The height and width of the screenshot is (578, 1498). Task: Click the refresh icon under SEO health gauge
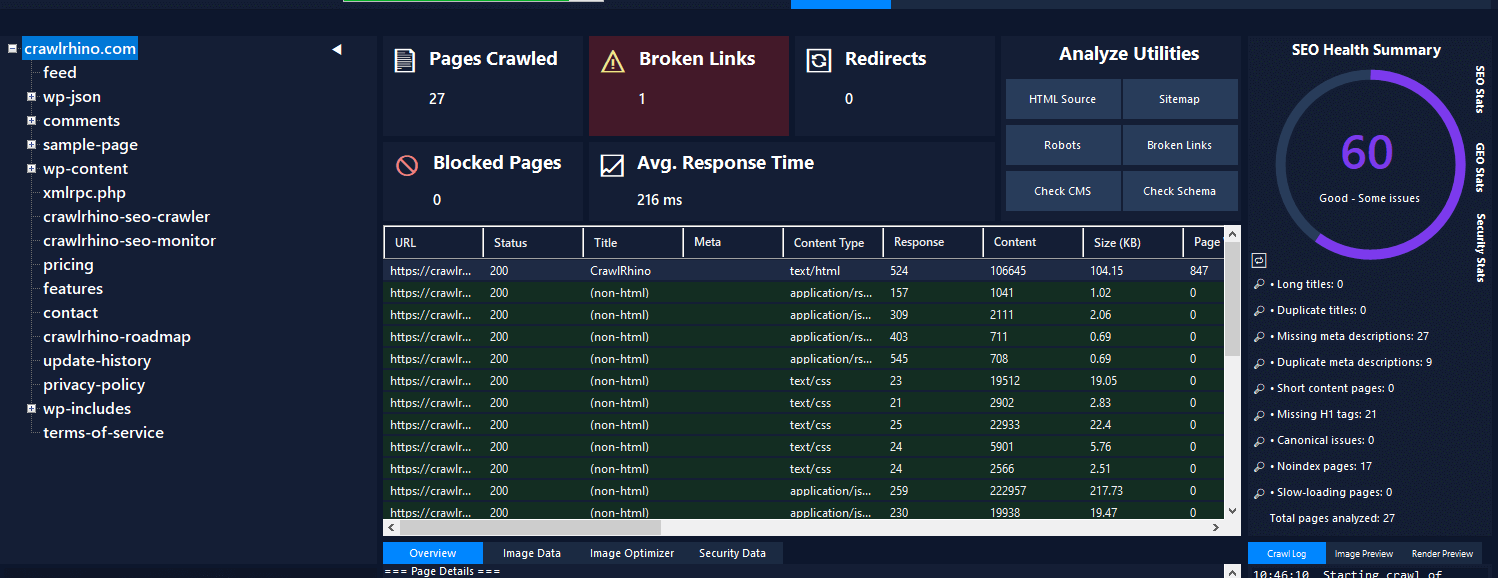[x=1259, y=260]
